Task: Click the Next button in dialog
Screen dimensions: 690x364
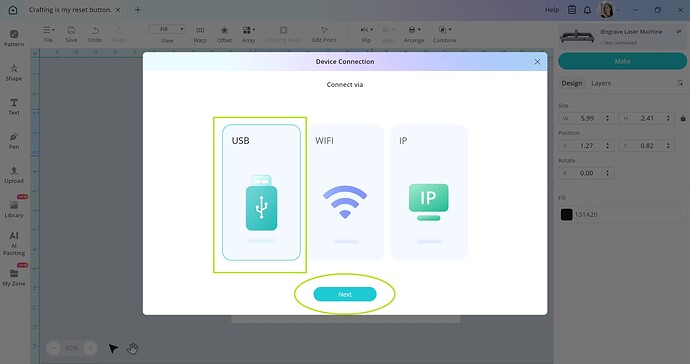Action: click(x=345, y=294)
